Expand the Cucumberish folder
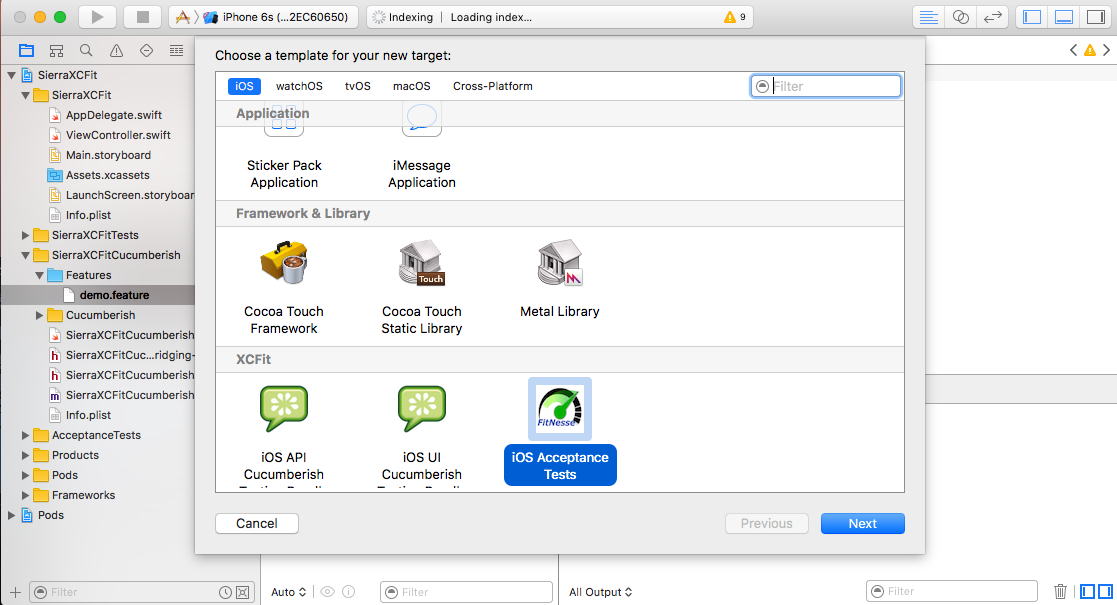Screen dimensions: 1117x605 (40, 315)
